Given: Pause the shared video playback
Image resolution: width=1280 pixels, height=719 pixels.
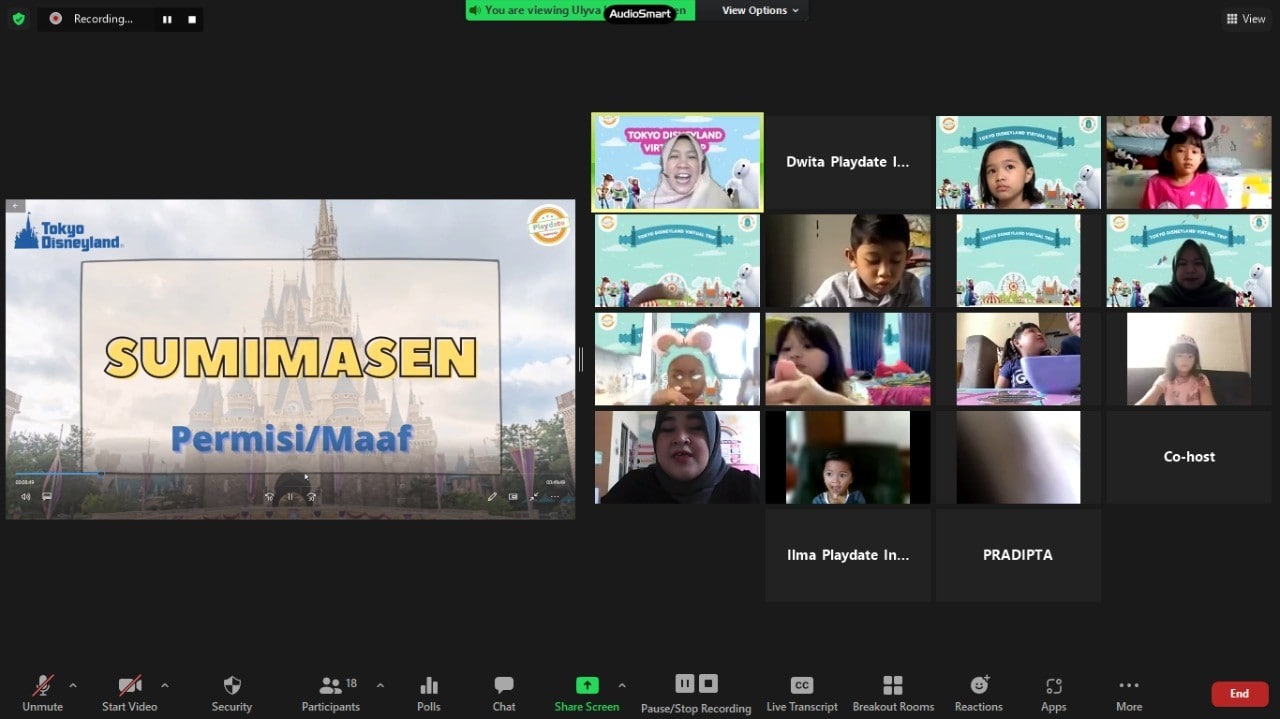Looking at the screenshot, I should 291,496.
